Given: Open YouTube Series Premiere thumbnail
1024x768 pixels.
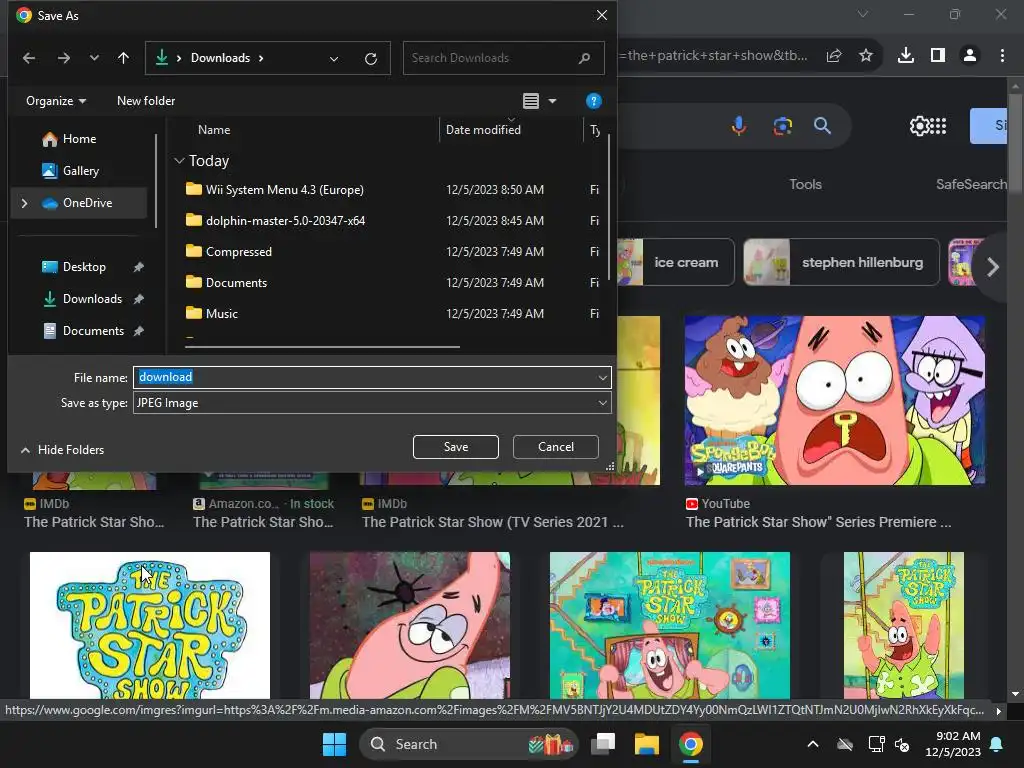Looking at the screenshot, I should point(835,400).
